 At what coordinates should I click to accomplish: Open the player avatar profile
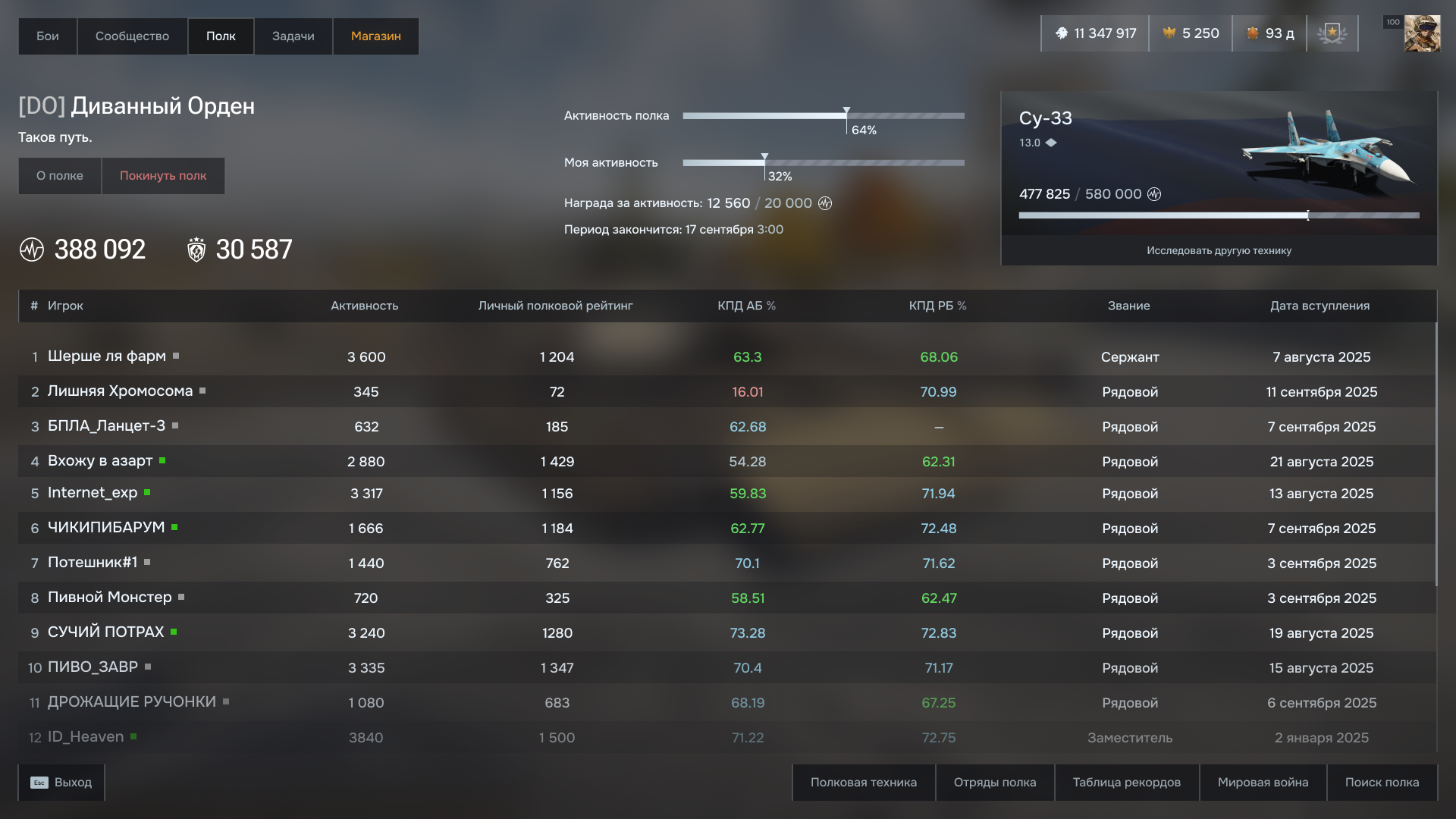1422,33
